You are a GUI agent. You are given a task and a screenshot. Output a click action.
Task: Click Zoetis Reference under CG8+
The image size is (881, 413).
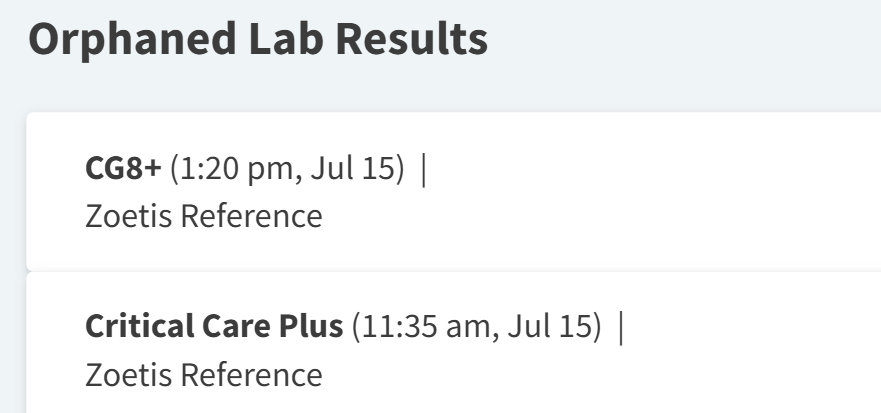point(204,216)
